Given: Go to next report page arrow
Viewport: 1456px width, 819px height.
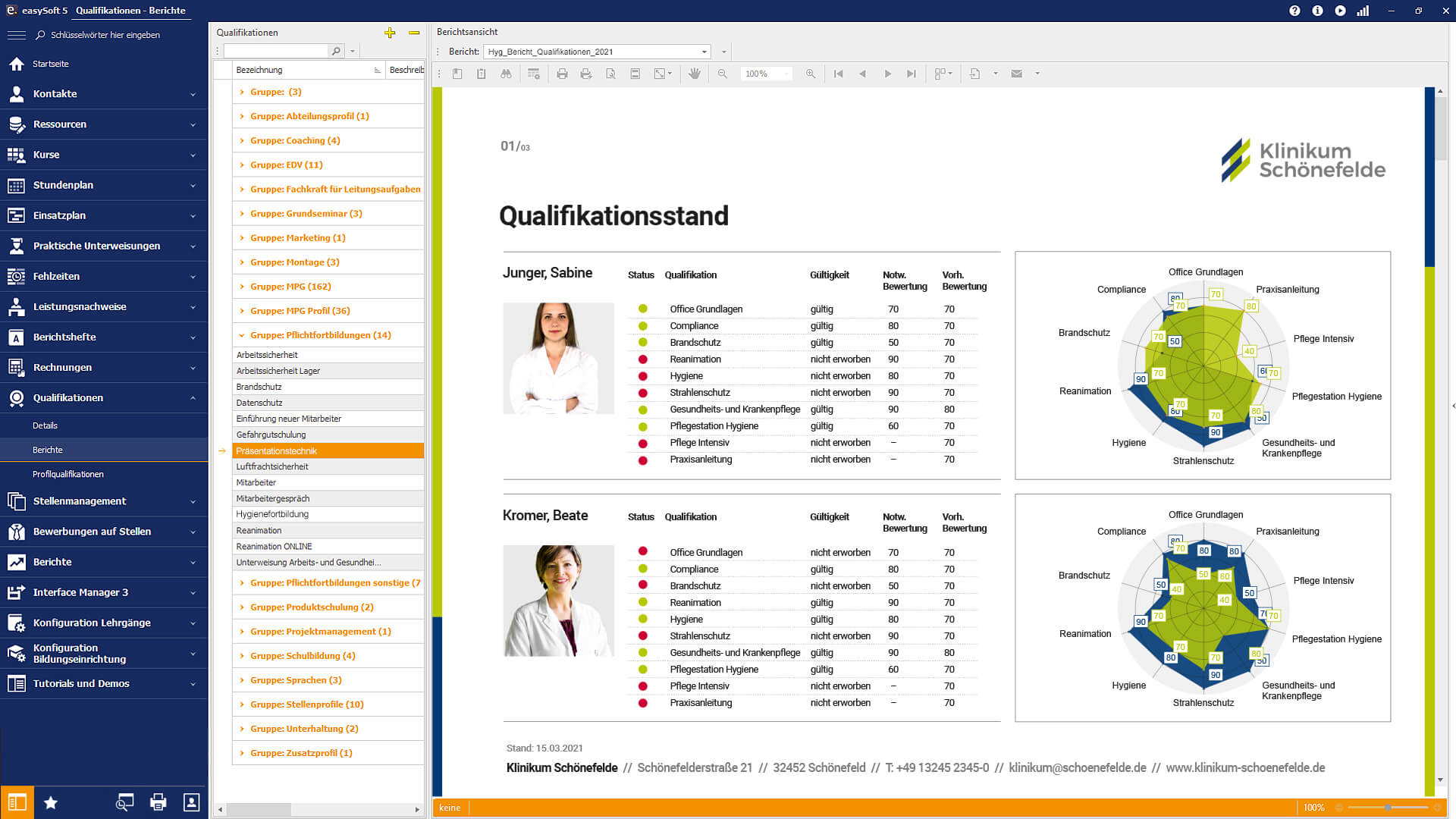Looking at the screenshot, I should point(887,74).
